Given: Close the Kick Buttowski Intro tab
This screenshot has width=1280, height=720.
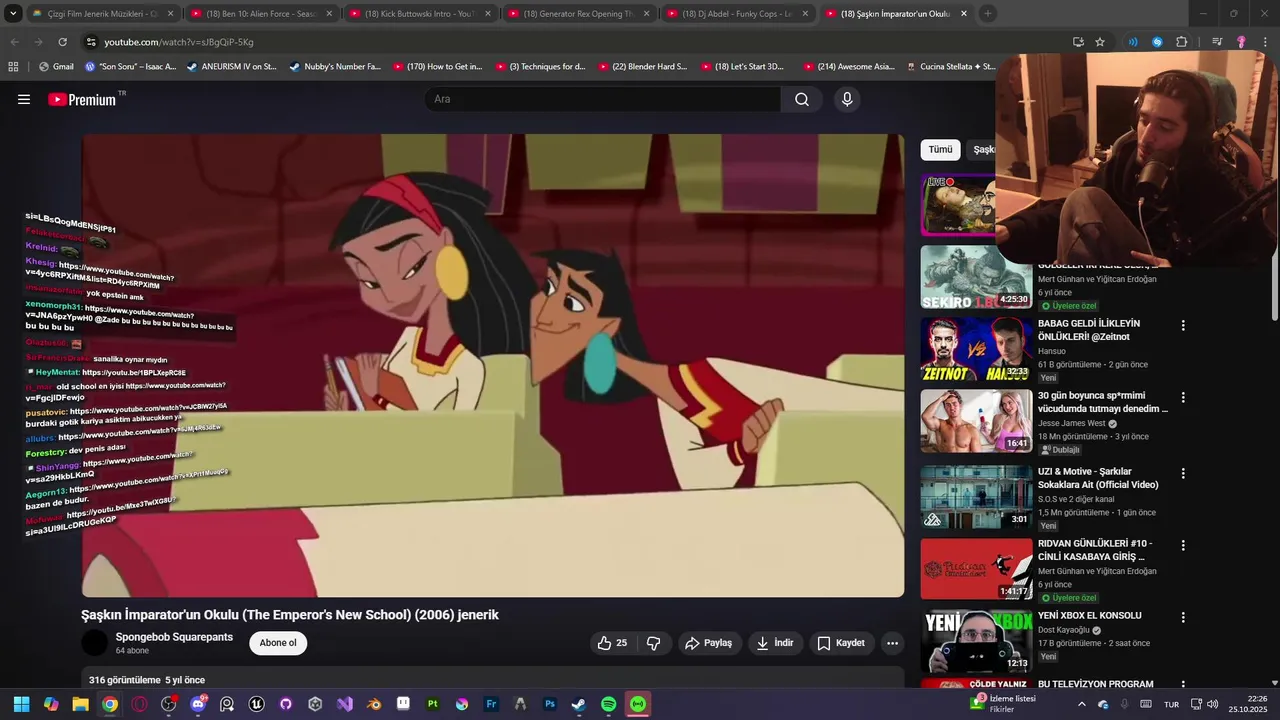Looking at the screenshot, I should pos(487,14).
